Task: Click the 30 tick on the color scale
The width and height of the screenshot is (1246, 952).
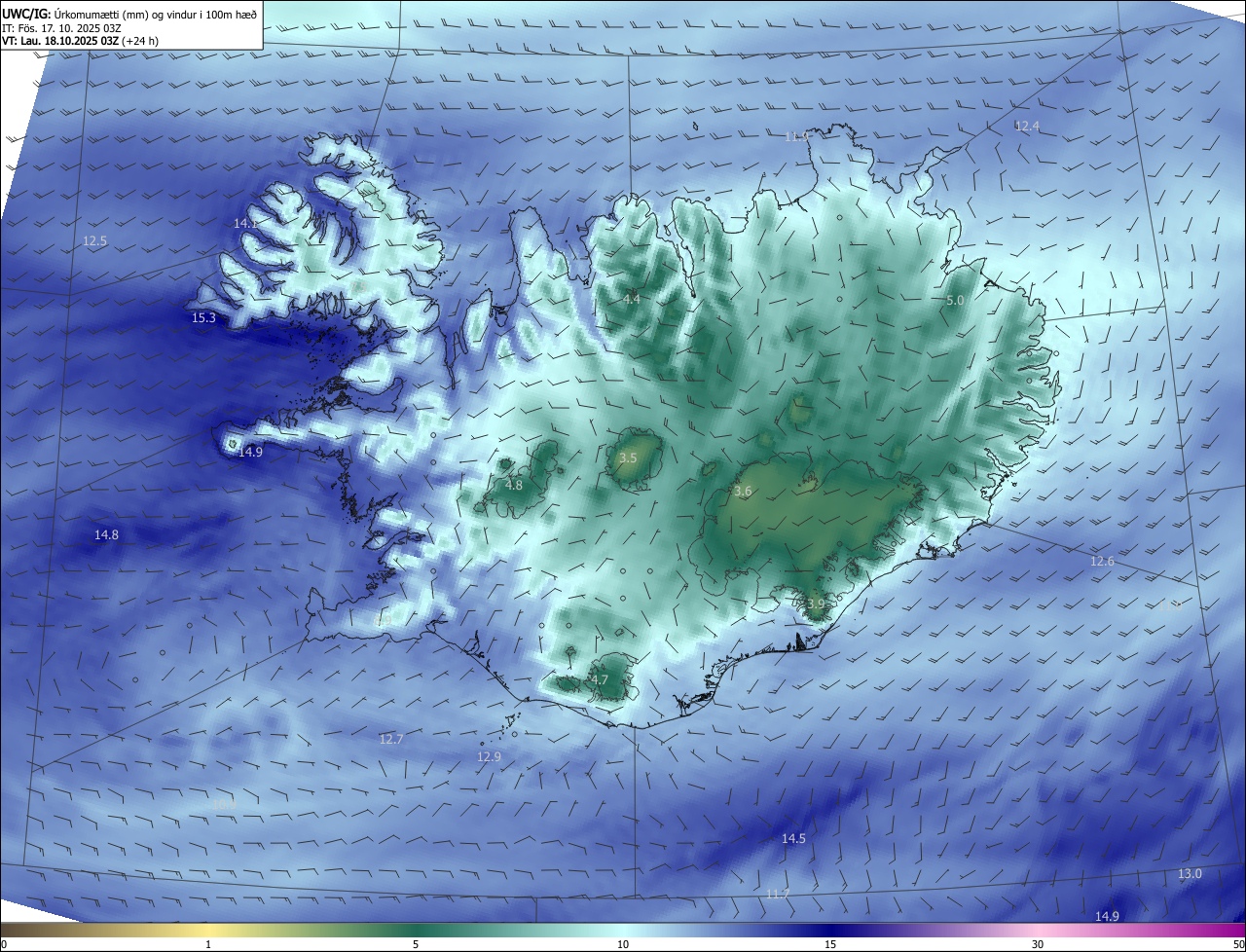Action: pyautogui.click(x=1038, y=944)
